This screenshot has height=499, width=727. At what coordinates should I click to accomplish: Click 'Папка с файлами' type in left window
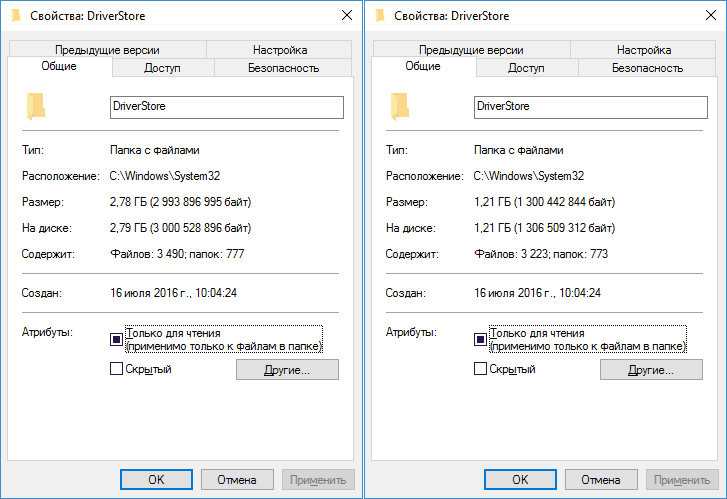155,150
